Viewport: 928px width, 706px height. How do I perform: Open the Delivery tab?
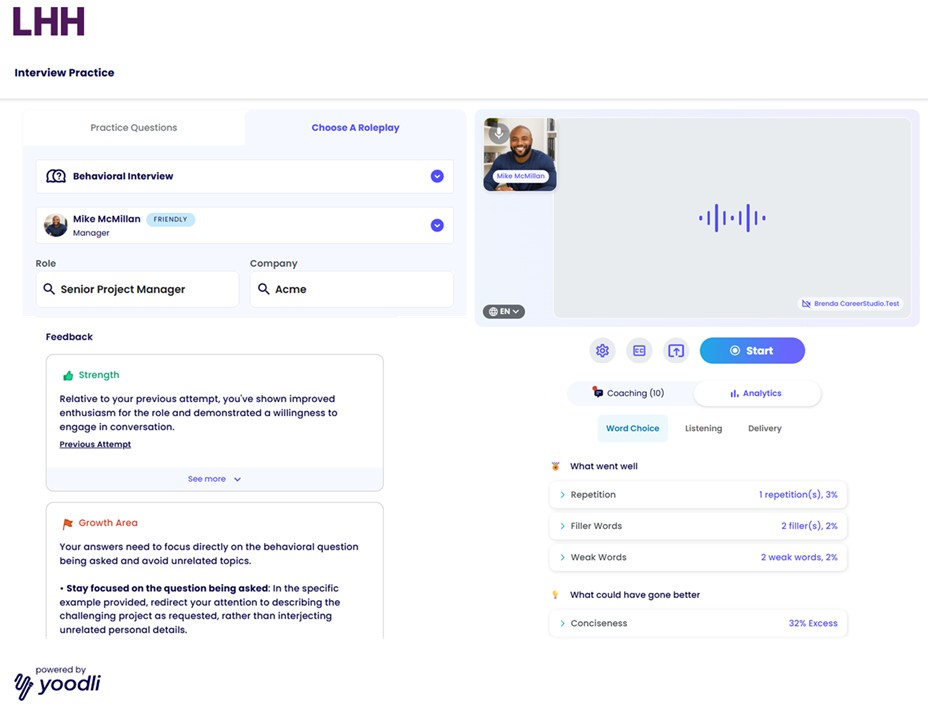pyautogui.click(x=764, y=428)
